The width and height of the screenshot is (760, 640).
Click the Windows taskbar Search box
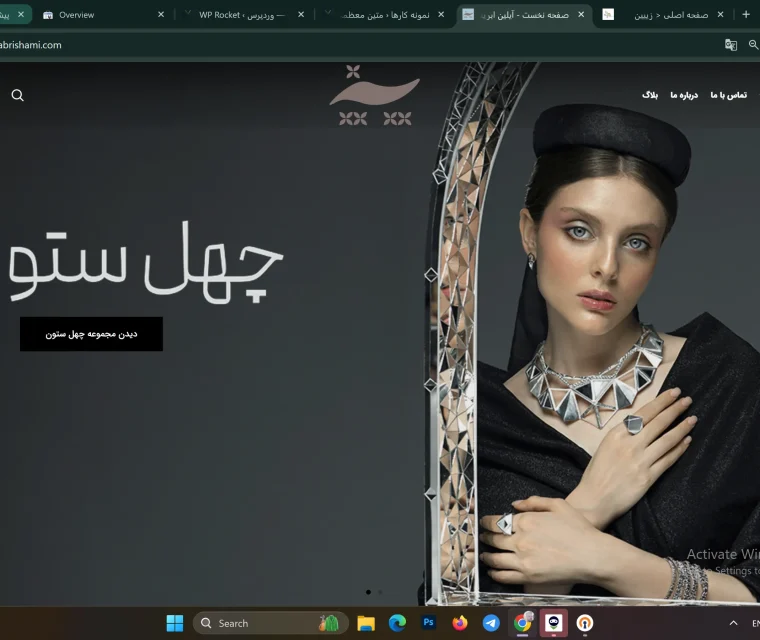coord(270,623)
